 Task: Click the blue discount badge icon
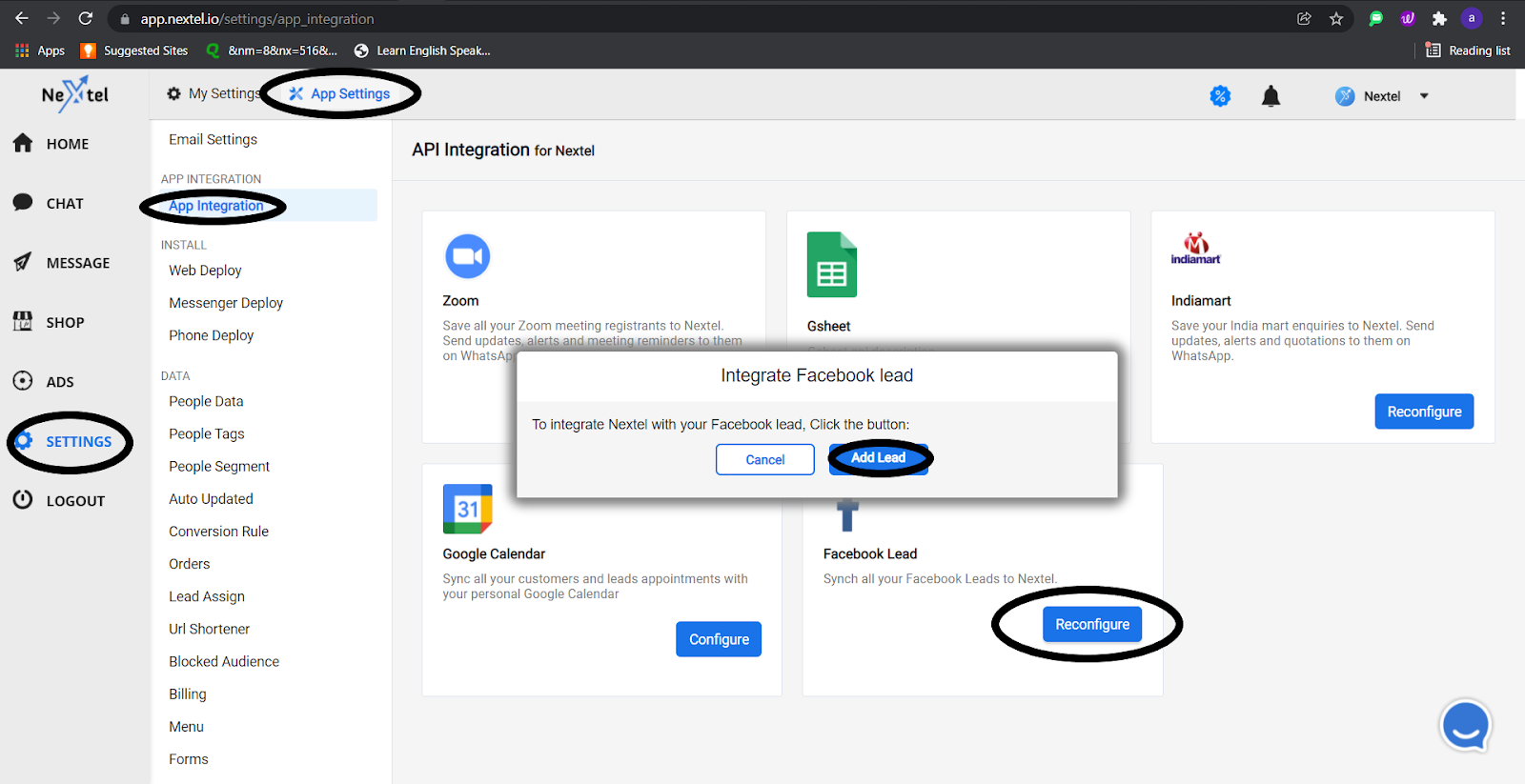[1220, 96]
